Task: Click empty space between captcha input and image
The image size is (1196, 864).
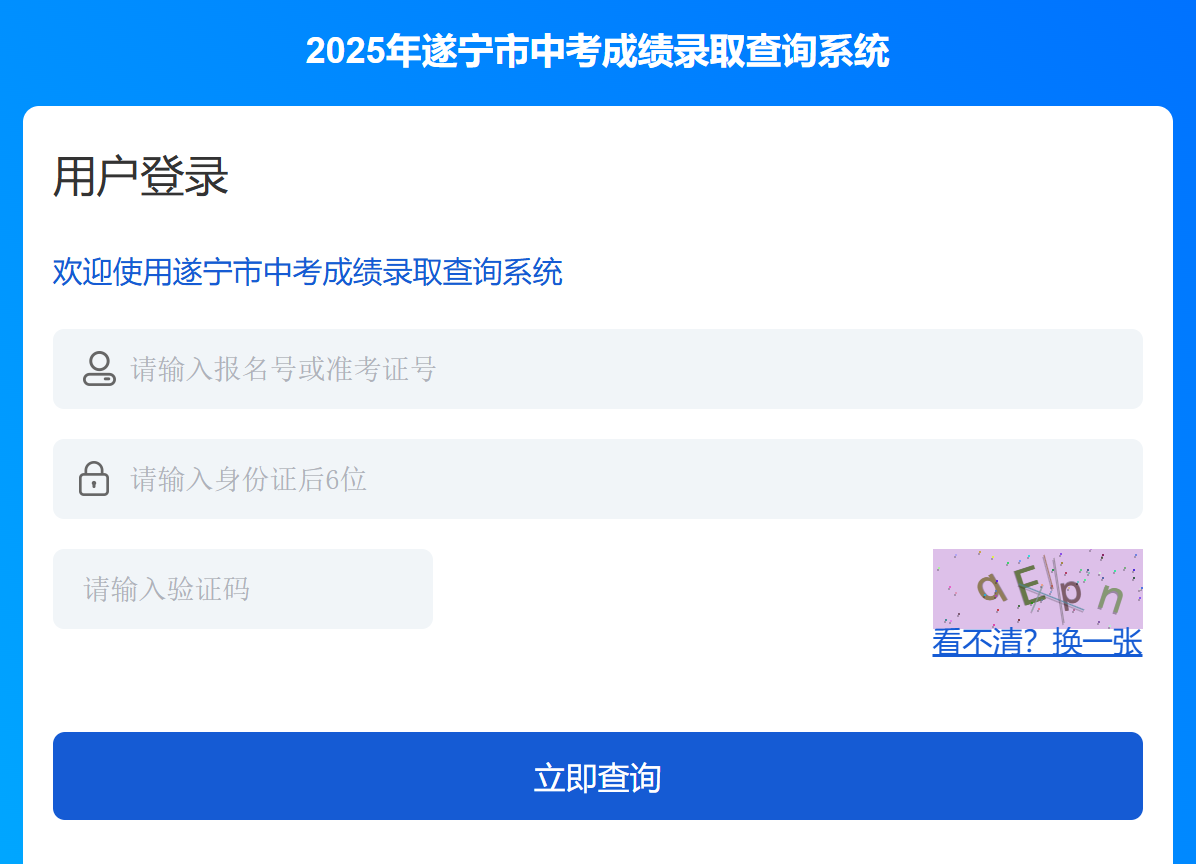Action: 680,589
